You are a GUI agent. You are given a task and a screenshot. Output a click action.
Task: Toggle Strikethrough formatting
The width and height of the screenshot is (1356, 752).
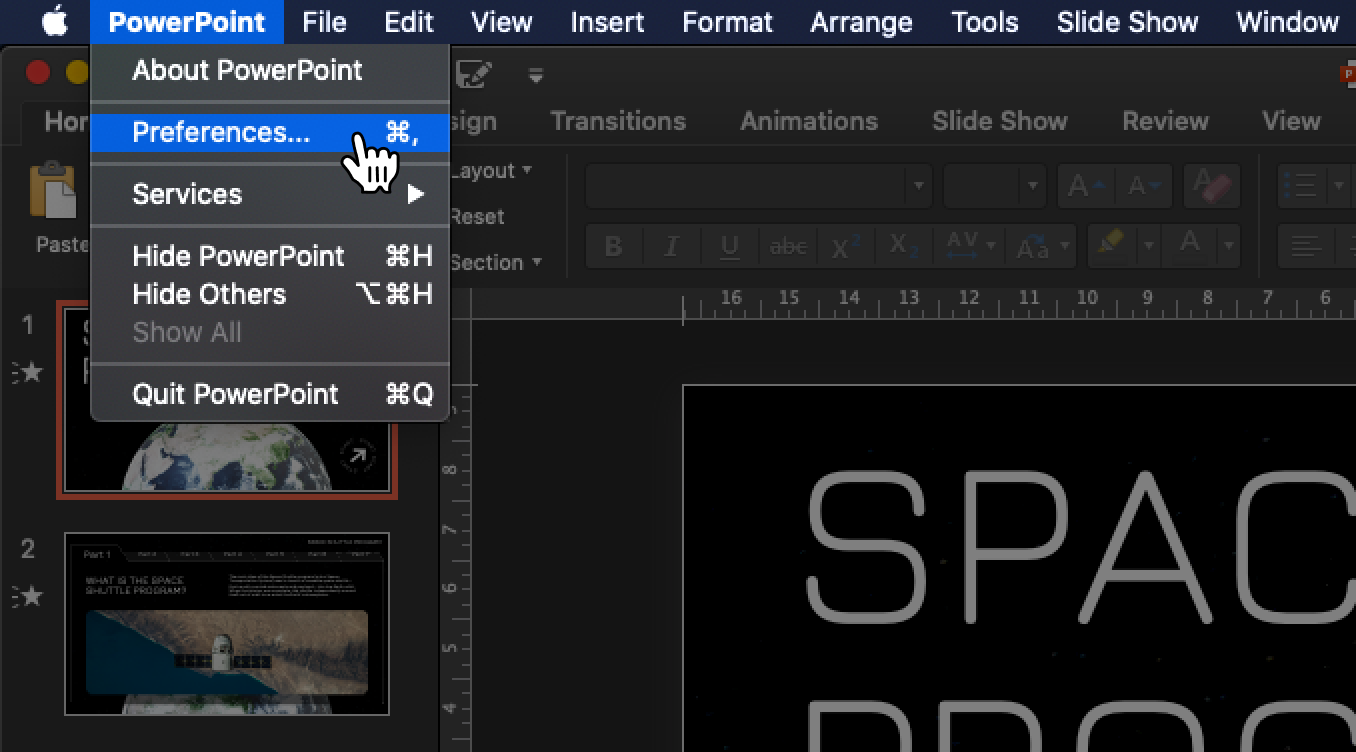[788, 246]
